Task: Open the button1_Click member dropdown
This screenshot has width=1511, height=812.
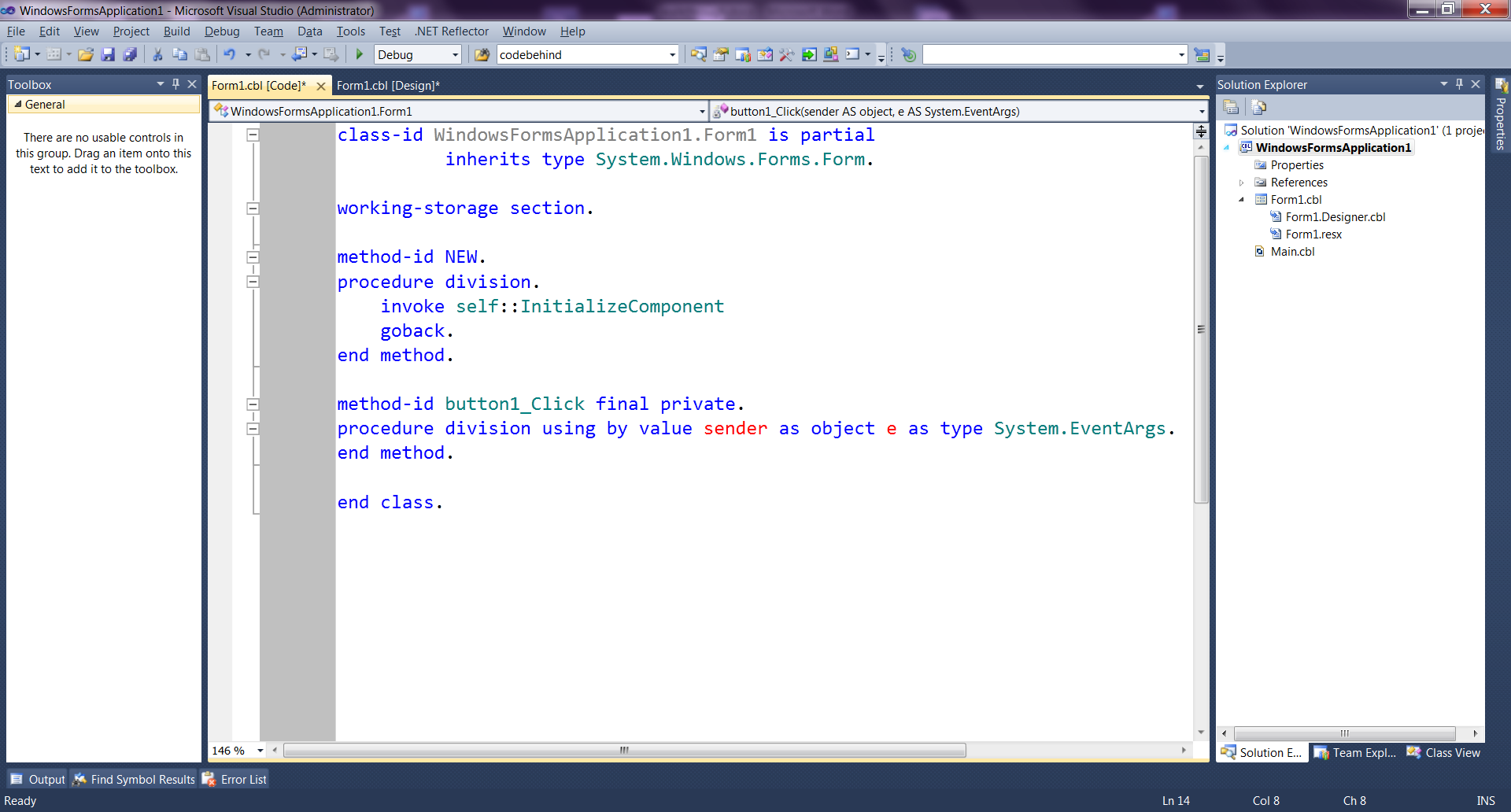Action: point(1201,111)
